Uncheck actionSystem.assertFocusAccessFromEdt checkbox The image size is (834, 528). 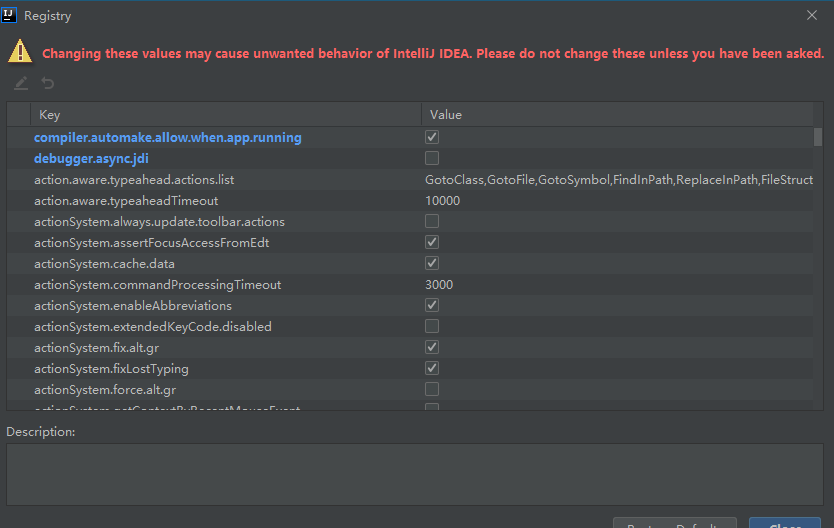(432, 242)
